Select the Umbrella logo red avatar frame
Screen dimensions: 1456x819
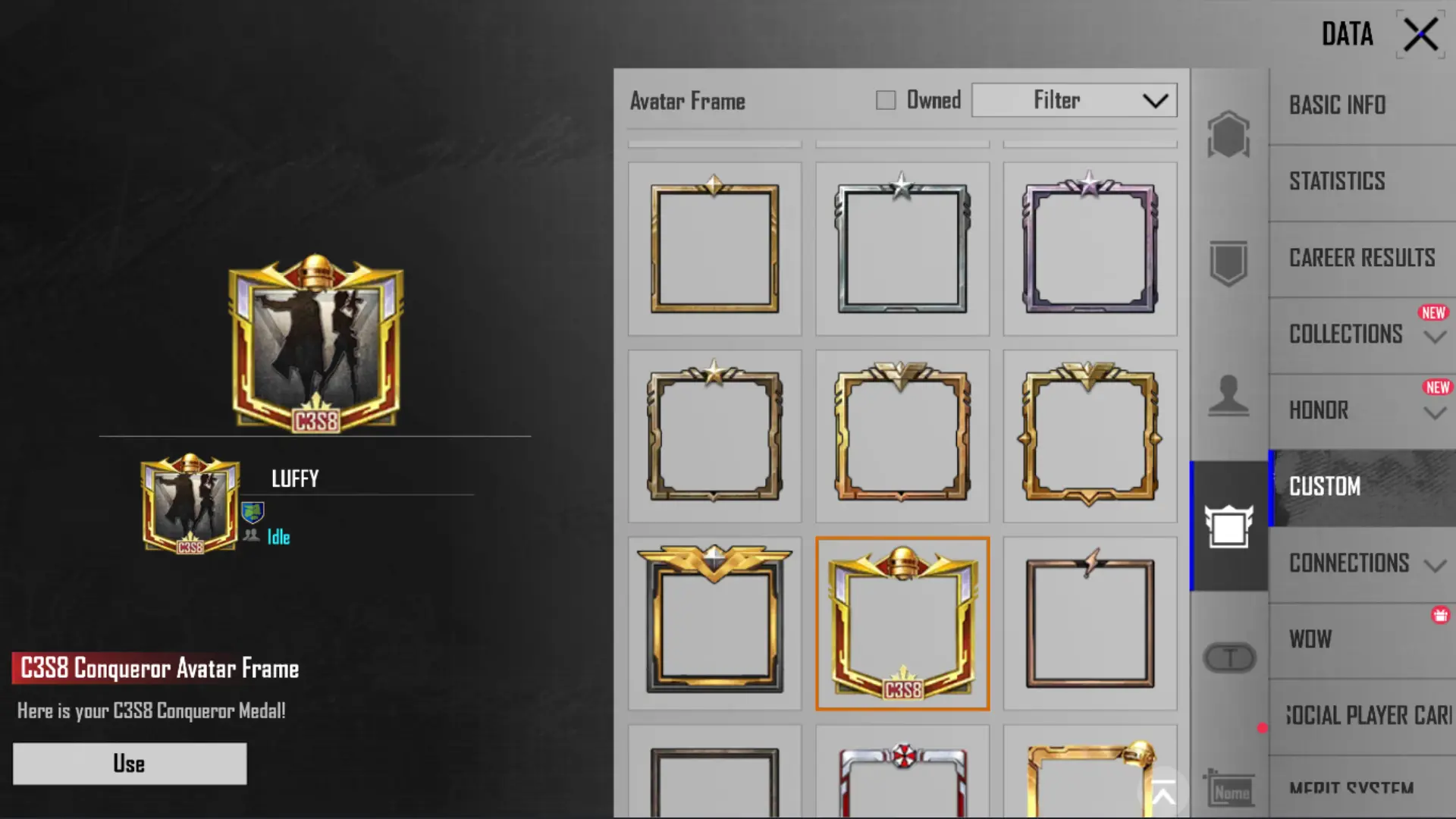click(902, 772)
